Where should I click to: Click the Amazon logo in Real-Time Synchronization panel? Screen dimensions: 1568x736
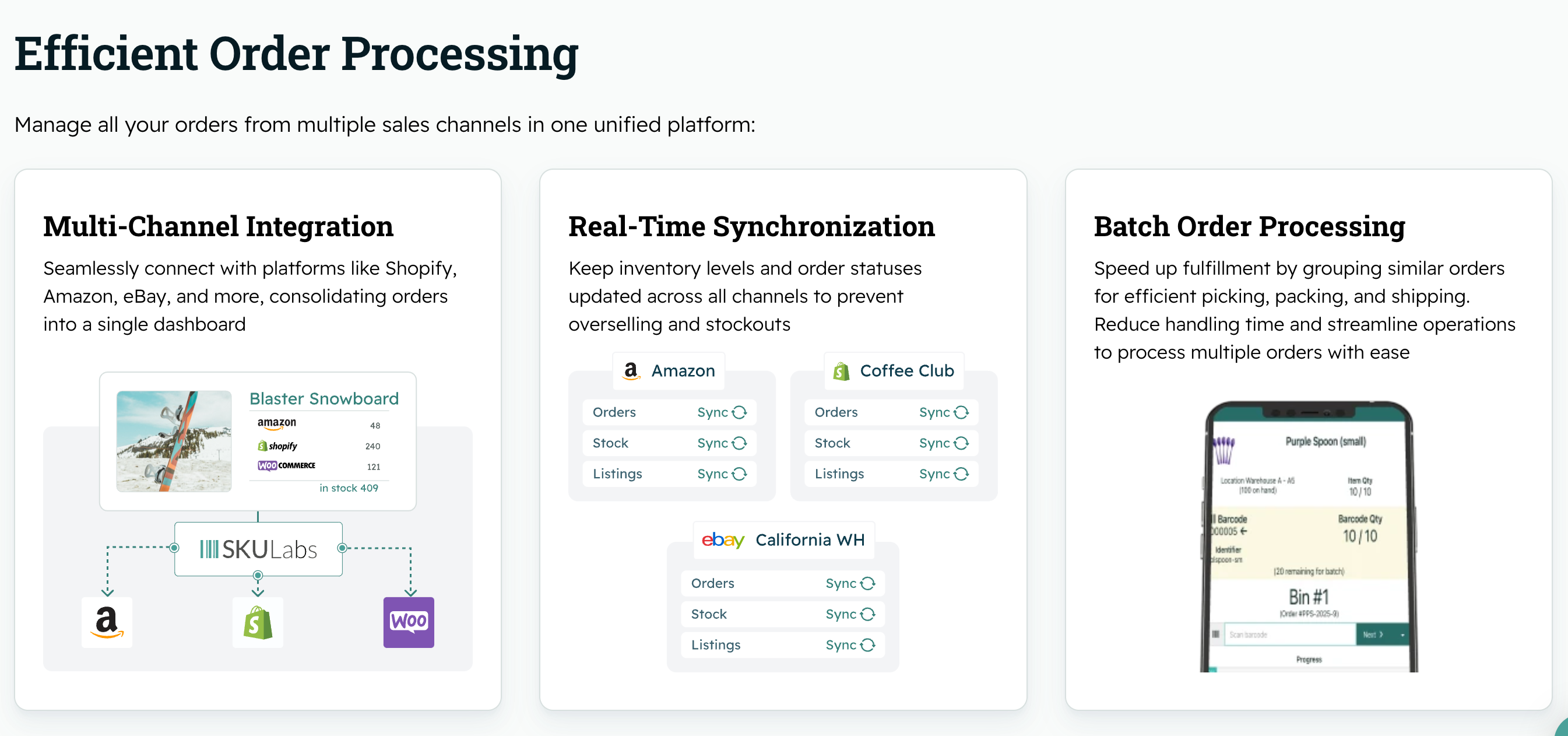[632, 371]
